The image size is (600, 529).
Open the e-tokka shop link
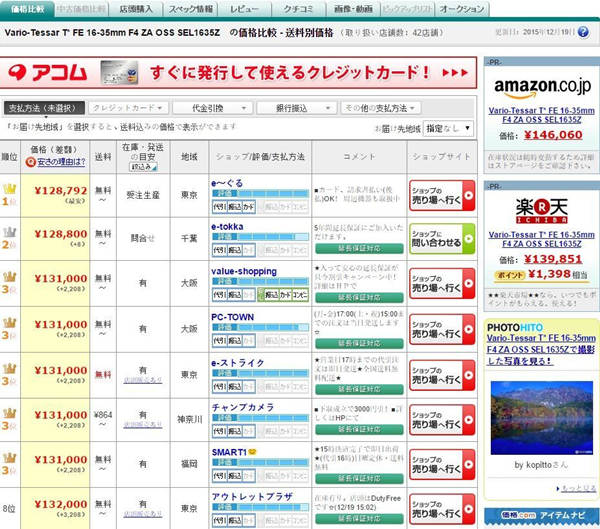pyautogui.click(x=227, y=227)
